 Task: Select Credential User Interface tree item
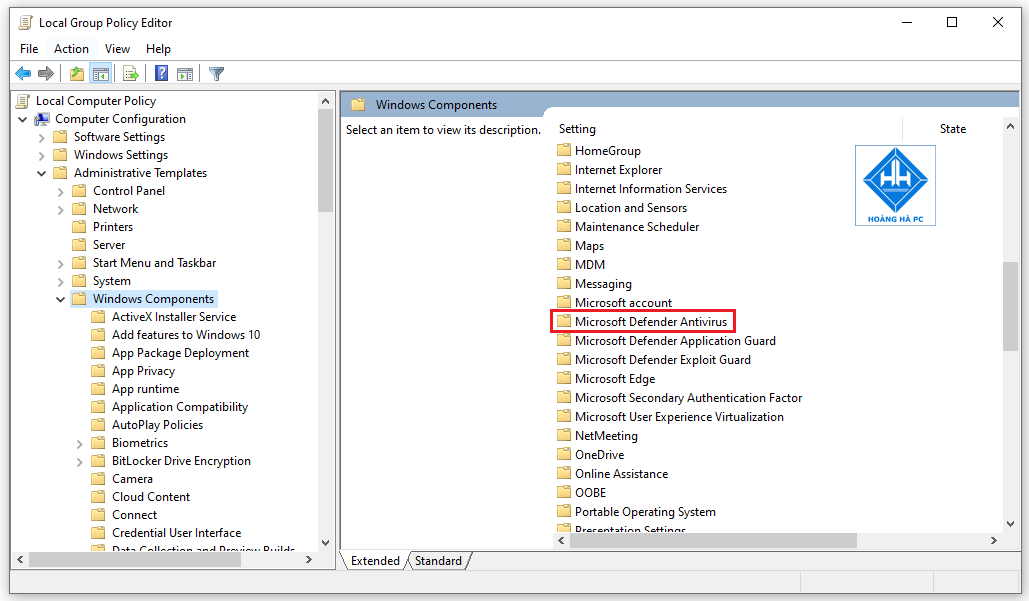click(177, 533)
